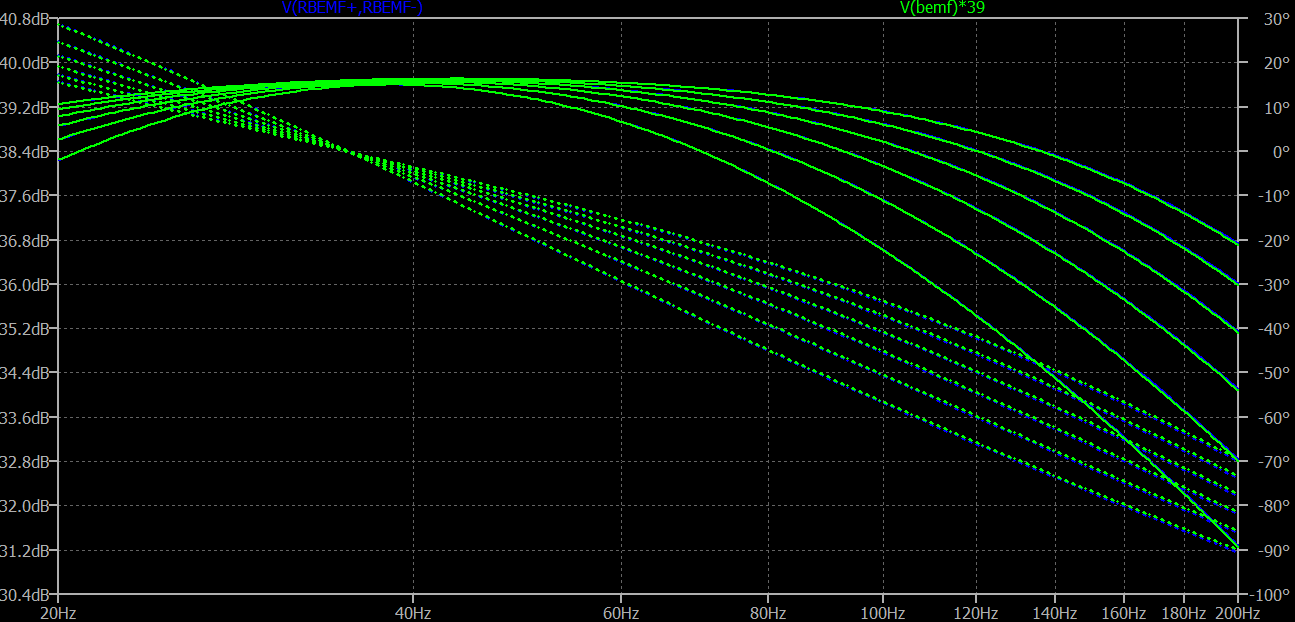Click the 38.4dB magnitude axis label
Screen dimensions: 1295x622
27,152
